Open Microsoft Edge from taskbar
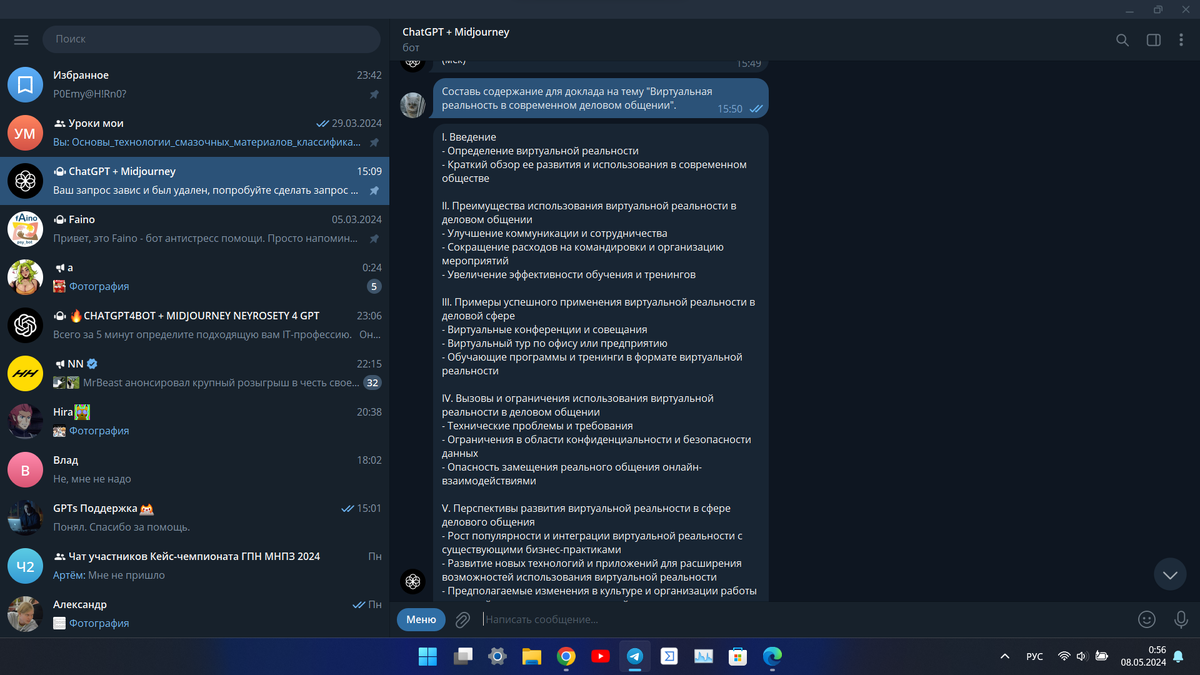1200x675 pixels. (x=772, y=656)
